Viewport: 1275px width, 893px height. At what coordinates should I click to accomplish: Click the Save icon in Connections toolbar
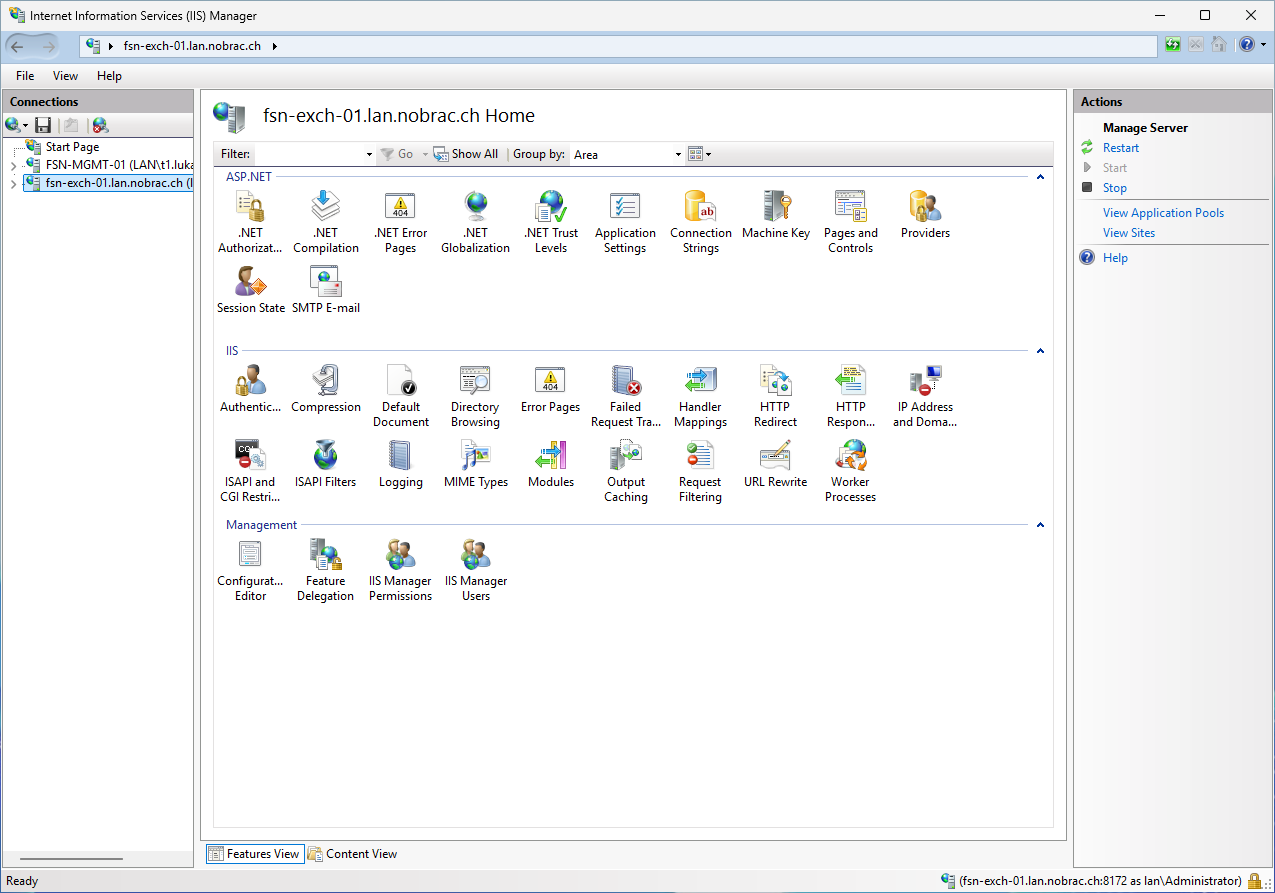coord(43,125)
